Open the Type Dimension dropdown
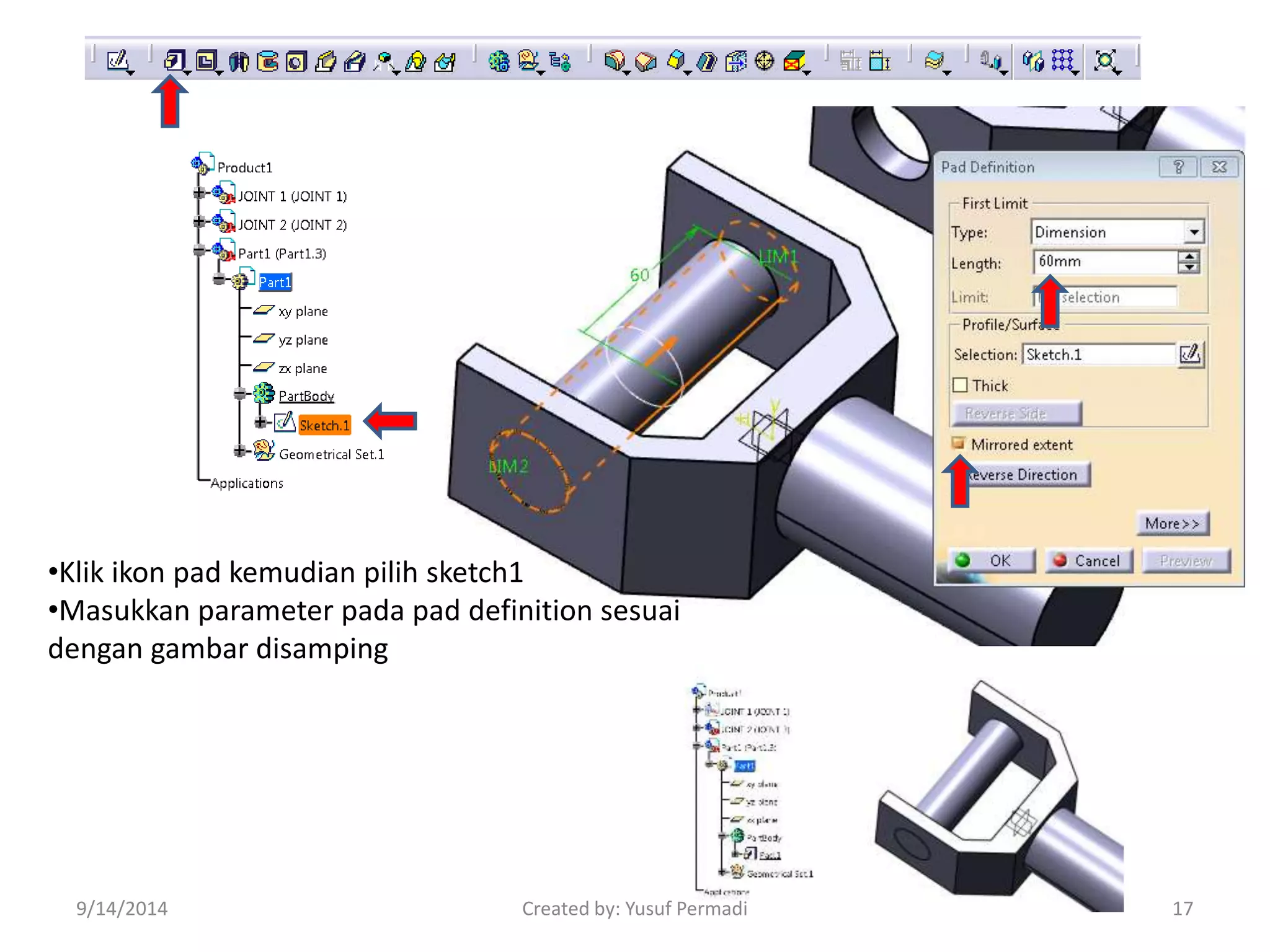Image resolution: width=1270 pixels, height=952 pixels. tap(1194, 232)
